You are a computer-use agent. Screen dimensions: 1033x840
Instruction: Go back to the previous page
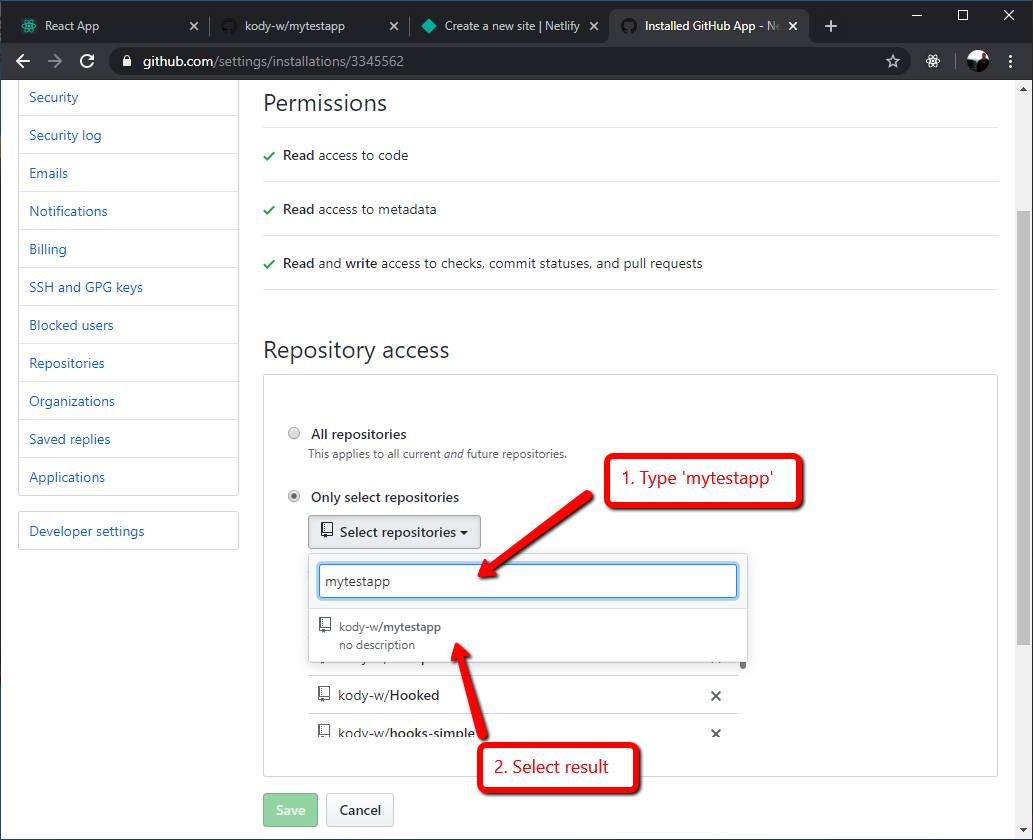[x=23, y=61]
